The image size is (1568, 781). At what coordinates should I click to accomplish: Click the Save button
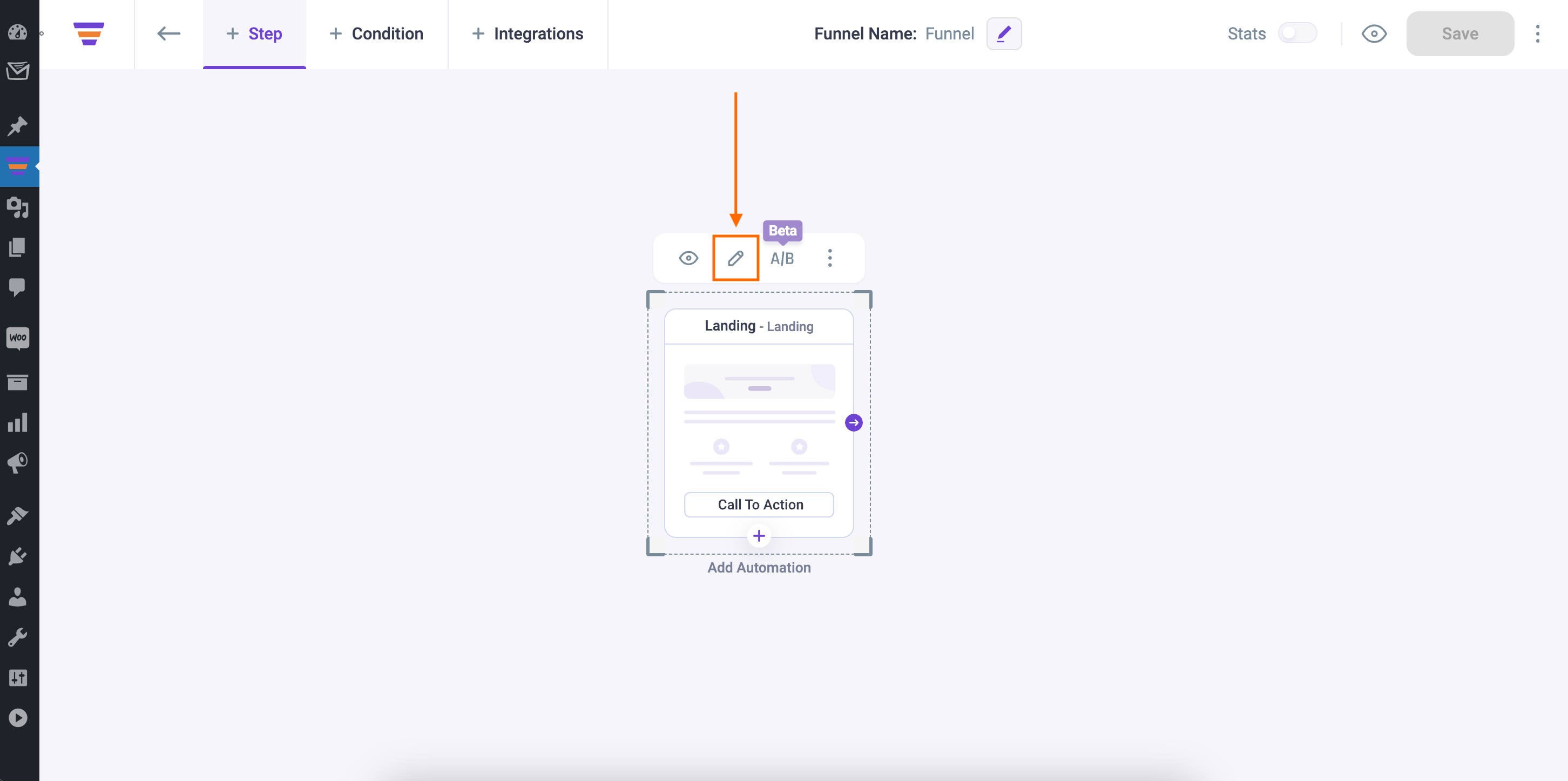click(1460, 33)
